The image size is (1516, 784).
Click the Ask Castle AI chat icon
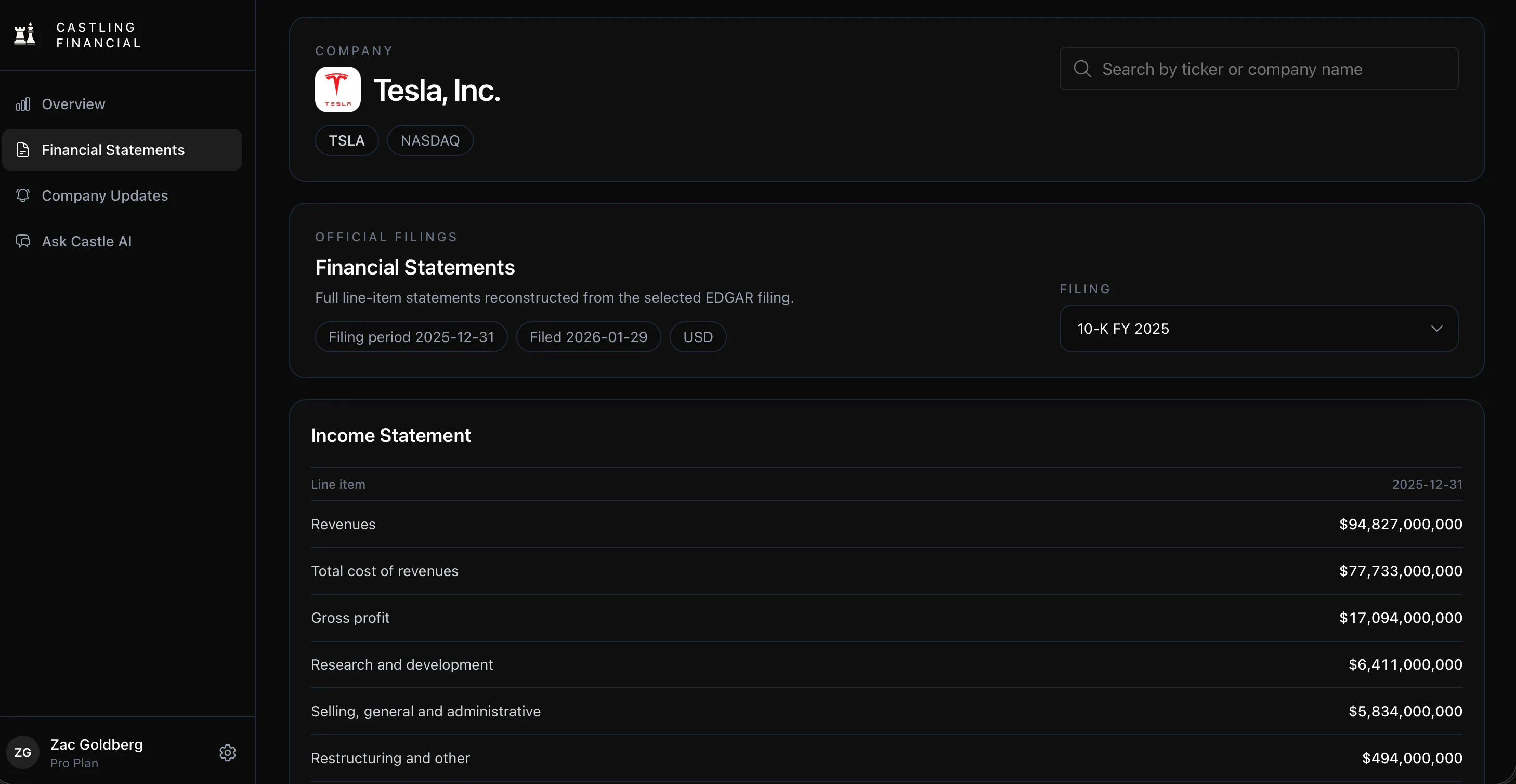pyautogui.click(x=23, y=241)
